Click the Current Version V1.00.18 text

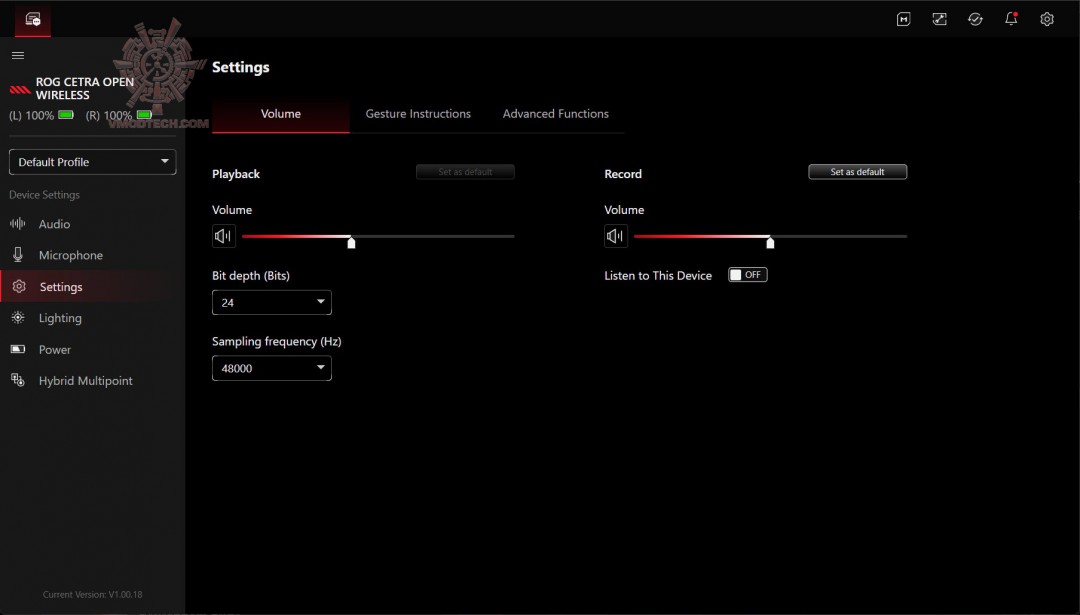[92, 594]
